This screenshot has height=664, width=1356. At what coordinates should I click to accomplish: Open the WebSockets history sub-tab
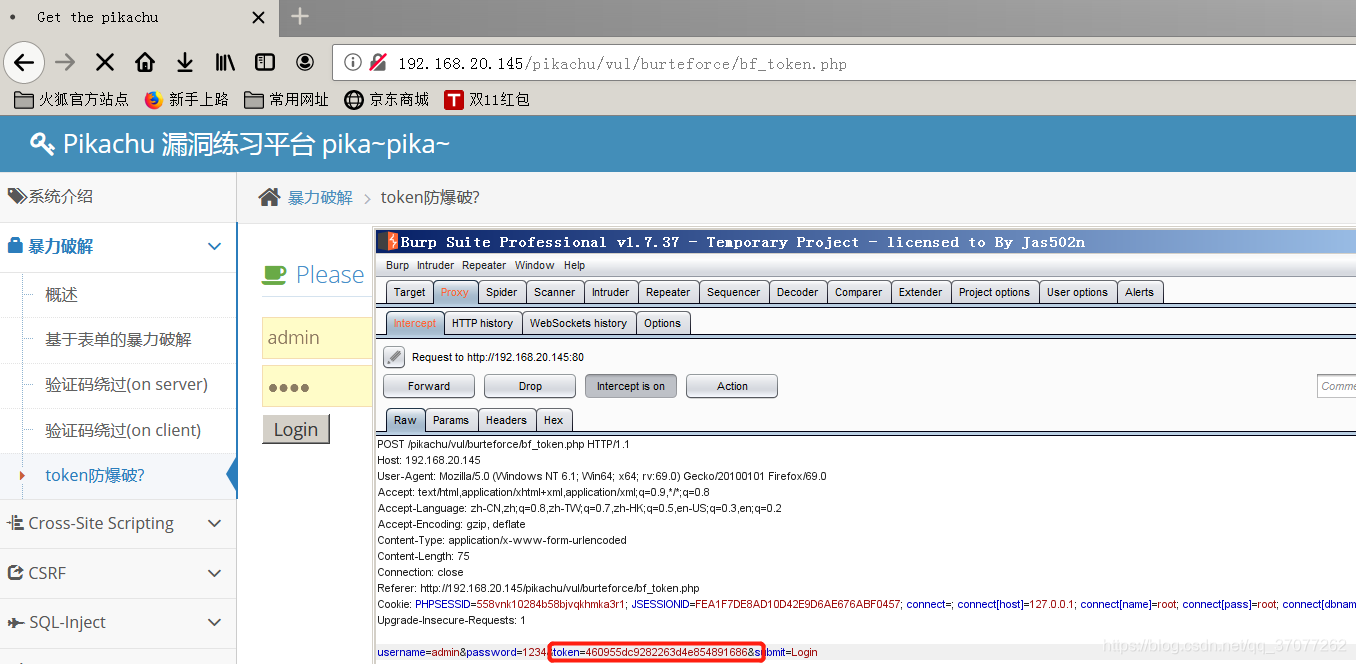click(x=578, y=323)
